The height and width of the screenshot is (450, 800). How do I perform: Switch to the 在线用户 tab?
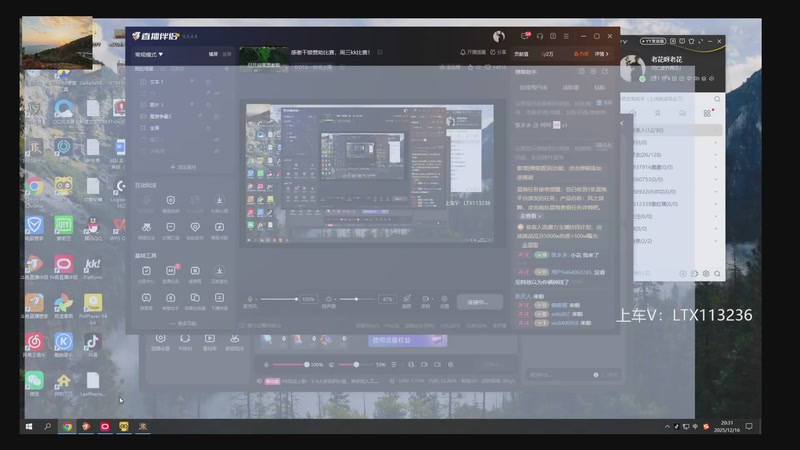(x=533, y=88)
